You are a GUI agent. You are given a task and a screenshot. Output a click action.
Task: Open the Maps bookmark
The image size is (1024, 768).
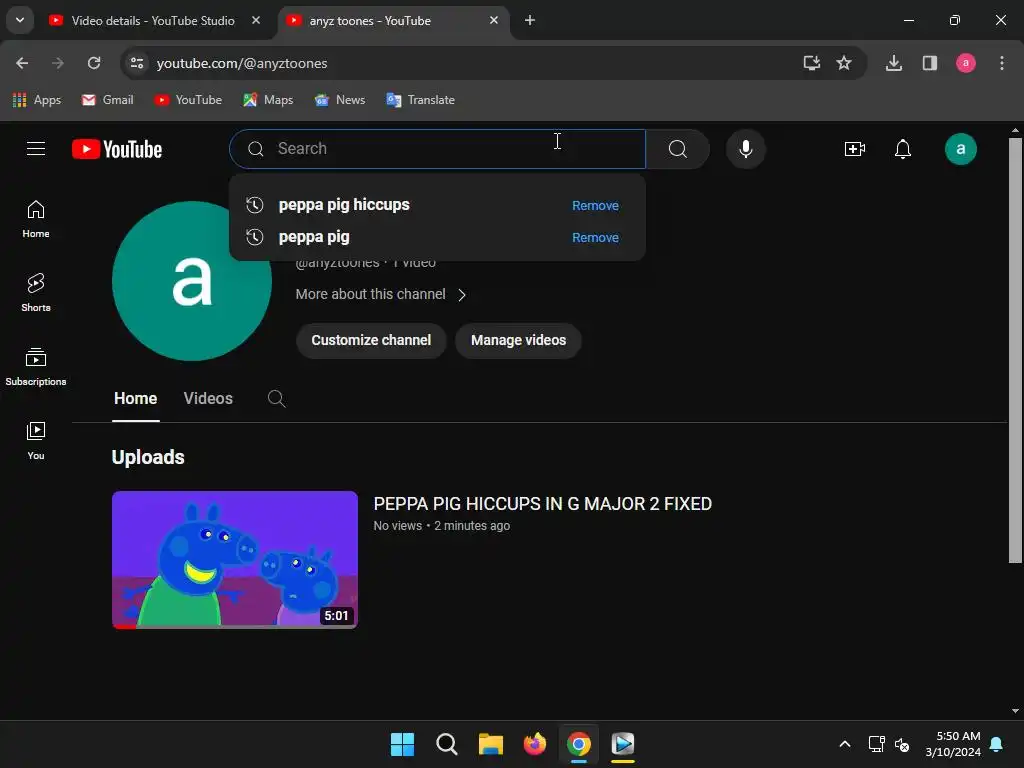click(268, 100)
